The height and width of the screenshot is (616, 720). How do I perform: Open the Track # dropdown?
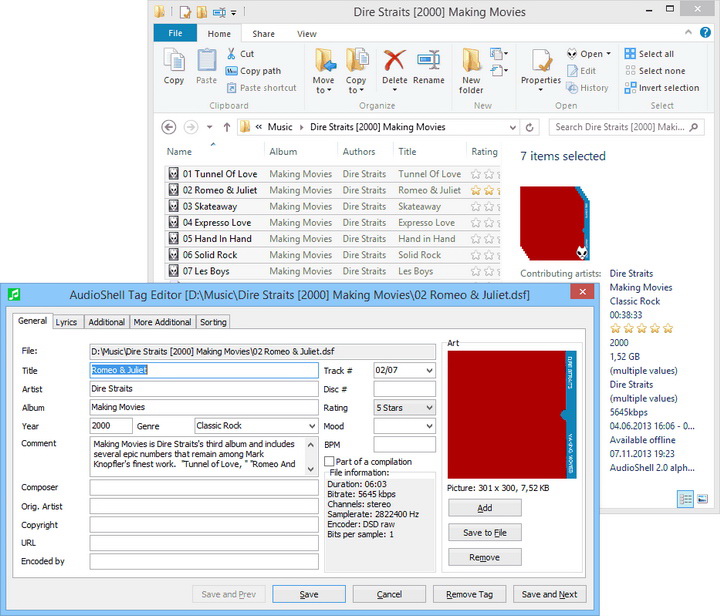coord(429,370)
